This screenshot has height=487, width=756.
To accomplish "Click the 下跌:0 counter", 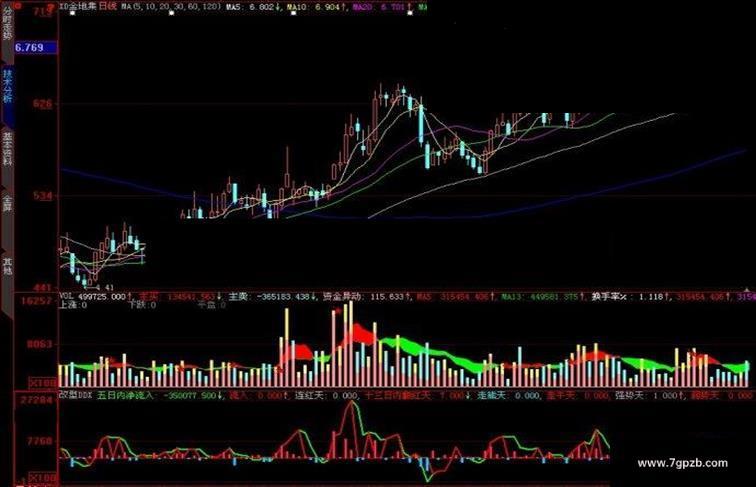I will coord(142,305).
